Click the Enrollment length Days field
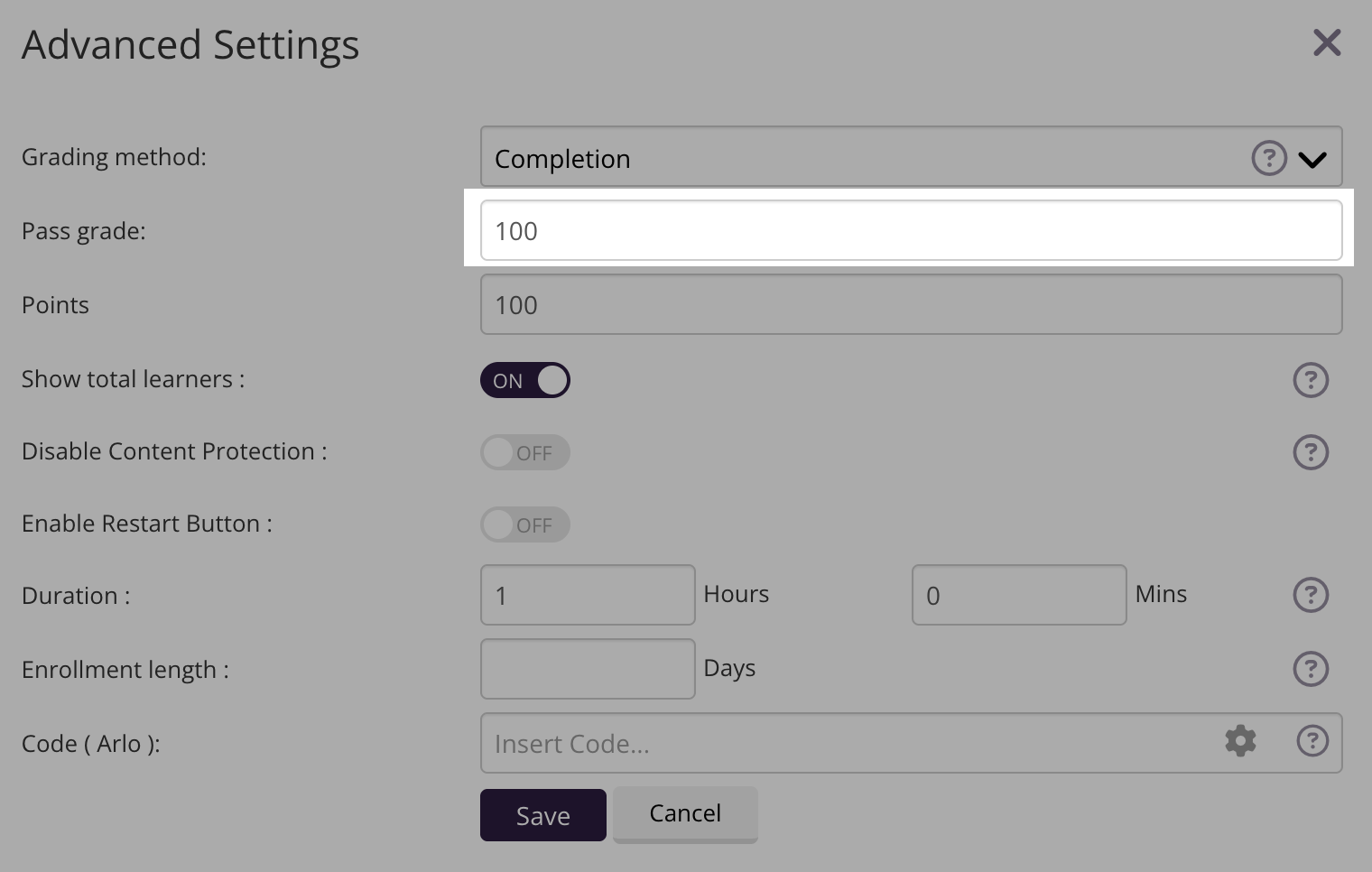The height and width of the screenshot is (872, 1372). point(587,669)
